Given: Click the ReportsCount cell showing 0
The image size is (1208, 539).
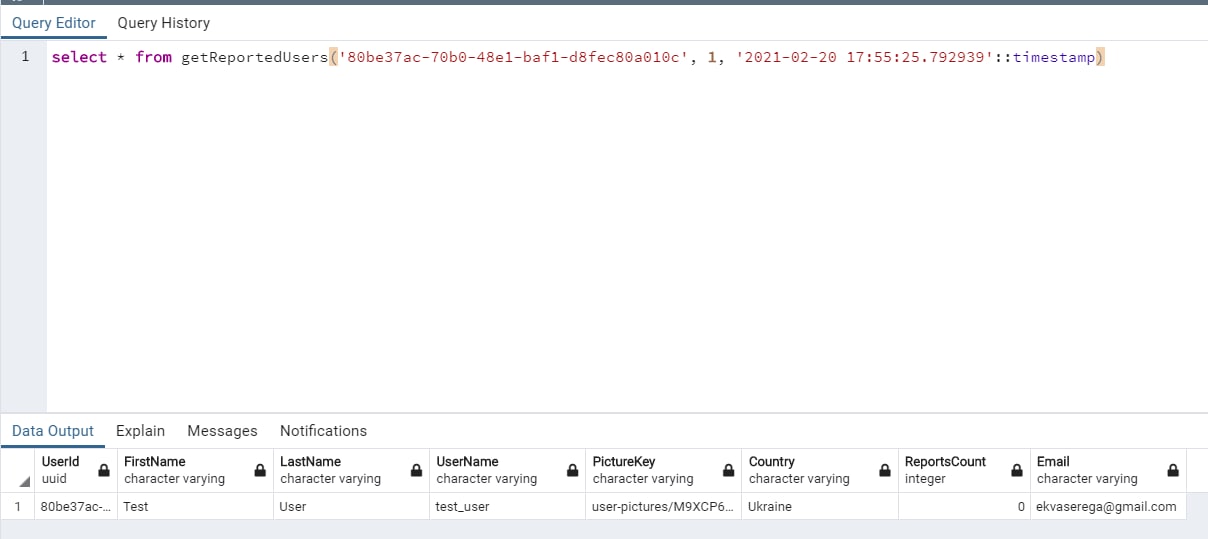Looking at the screenshot, I should [964, 506].
